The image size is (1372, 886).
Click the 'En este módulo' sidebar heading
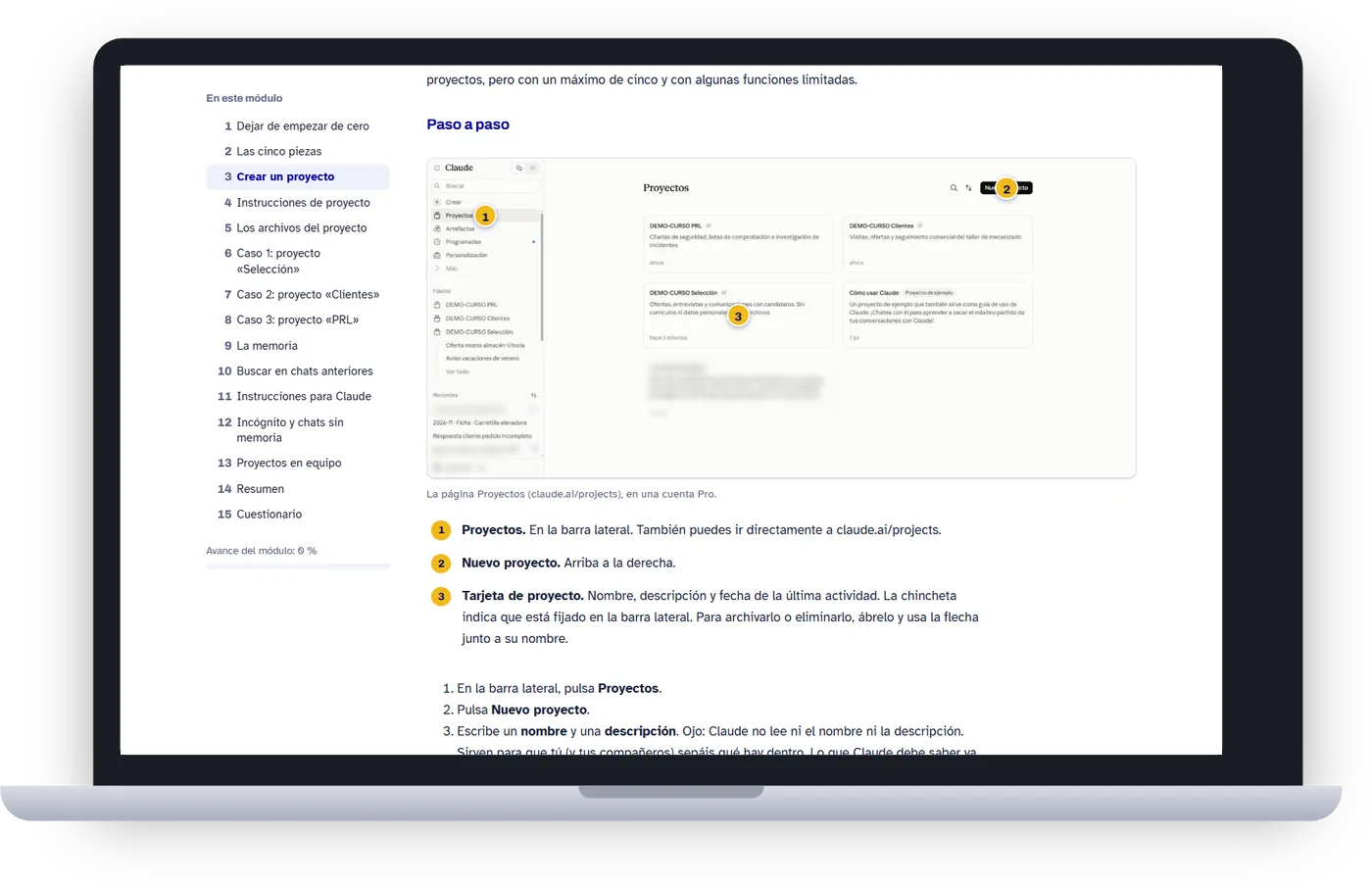pyautogui.click(x=244, y=98)
